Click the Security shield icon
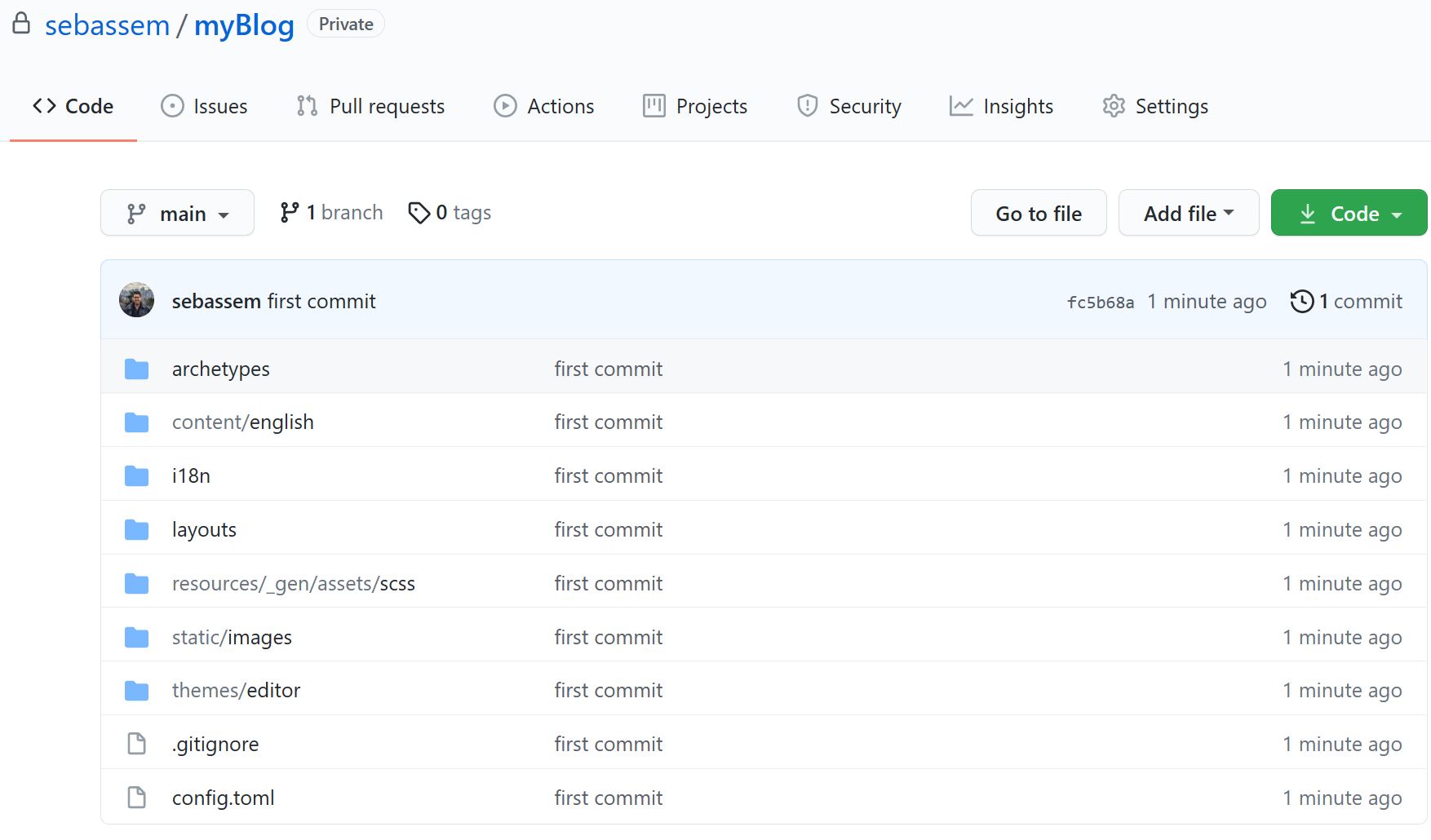Viewport: 1431px width, 840px height. (x=808, y=106)
